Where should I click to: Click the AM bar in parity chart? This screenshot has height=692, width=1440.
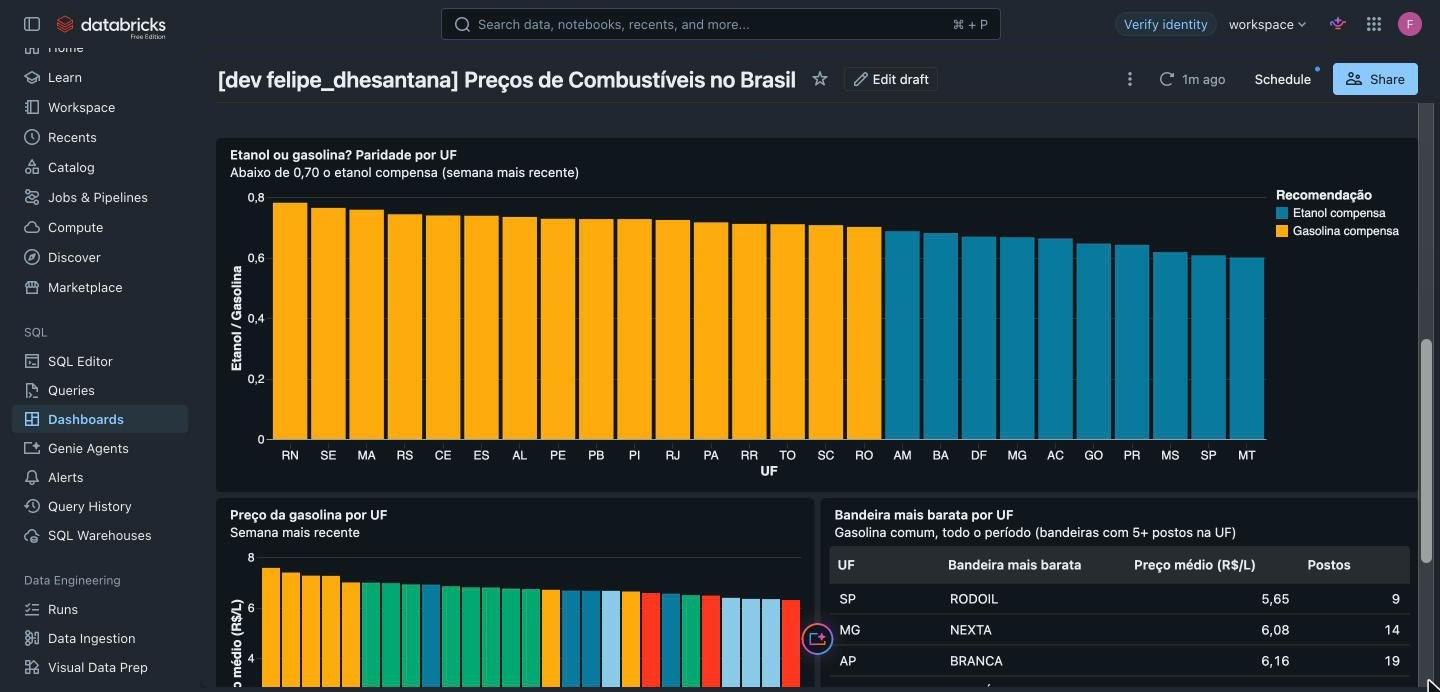[x=902, y=335]
